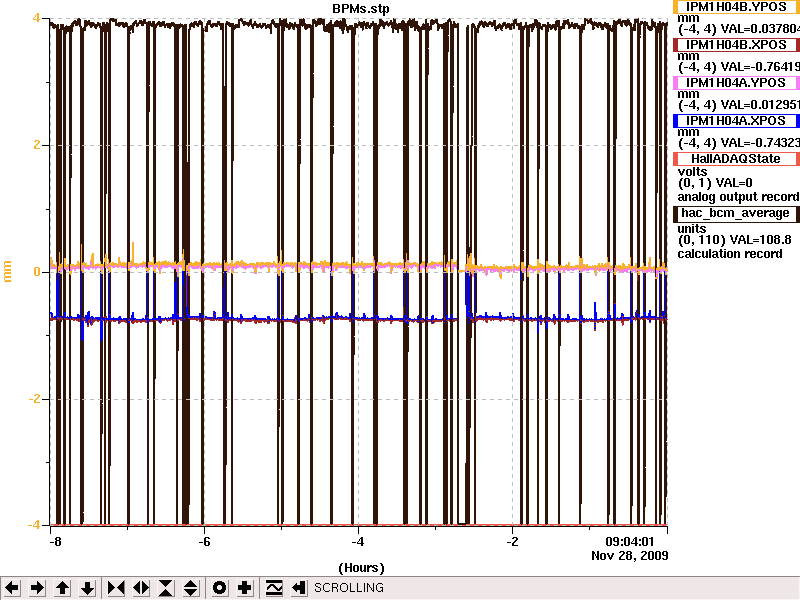The width and height of the screenshot is (800, 600).
Task: Select the IPM1H04B.YPOS curve legend
Action: 736,7
